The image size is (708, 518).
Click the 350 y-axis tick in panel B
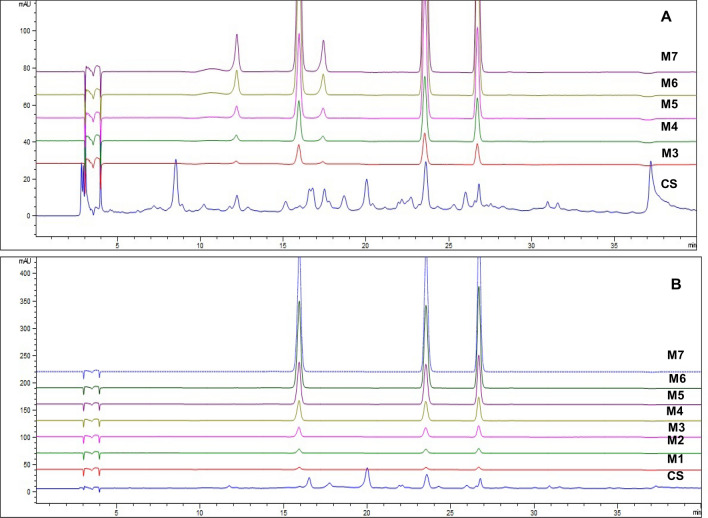coord(24,301)
